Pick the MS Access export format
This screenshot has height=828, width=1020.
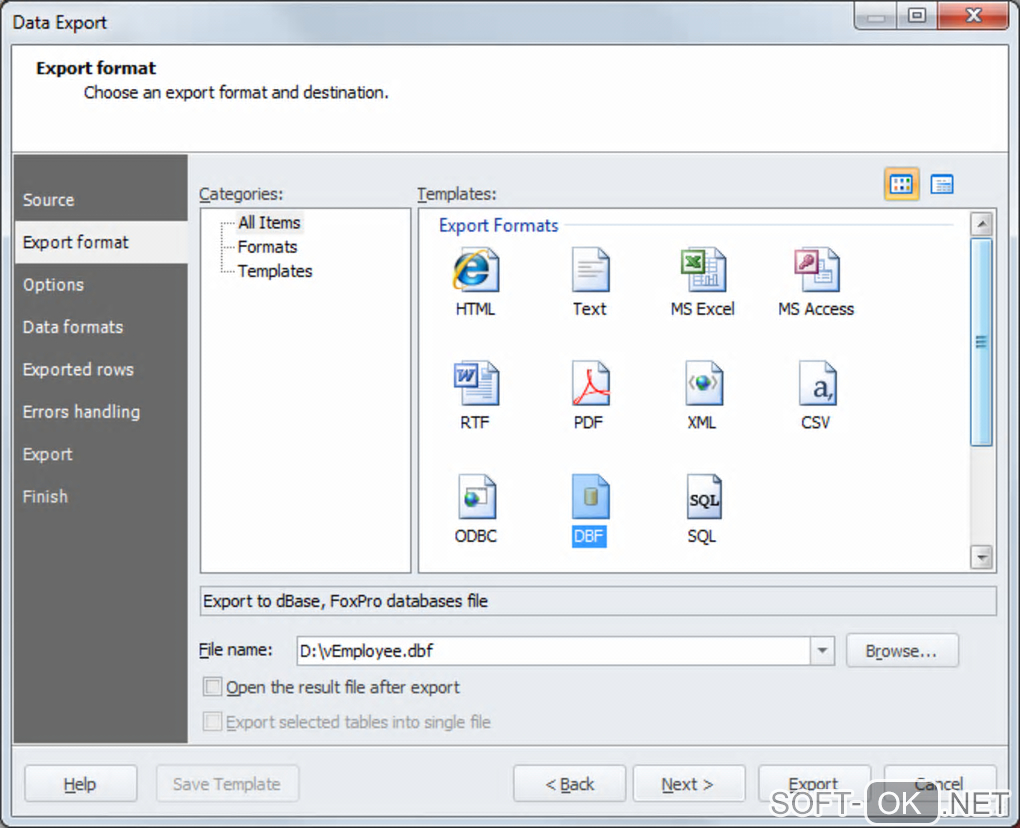(x=816, y=270)
